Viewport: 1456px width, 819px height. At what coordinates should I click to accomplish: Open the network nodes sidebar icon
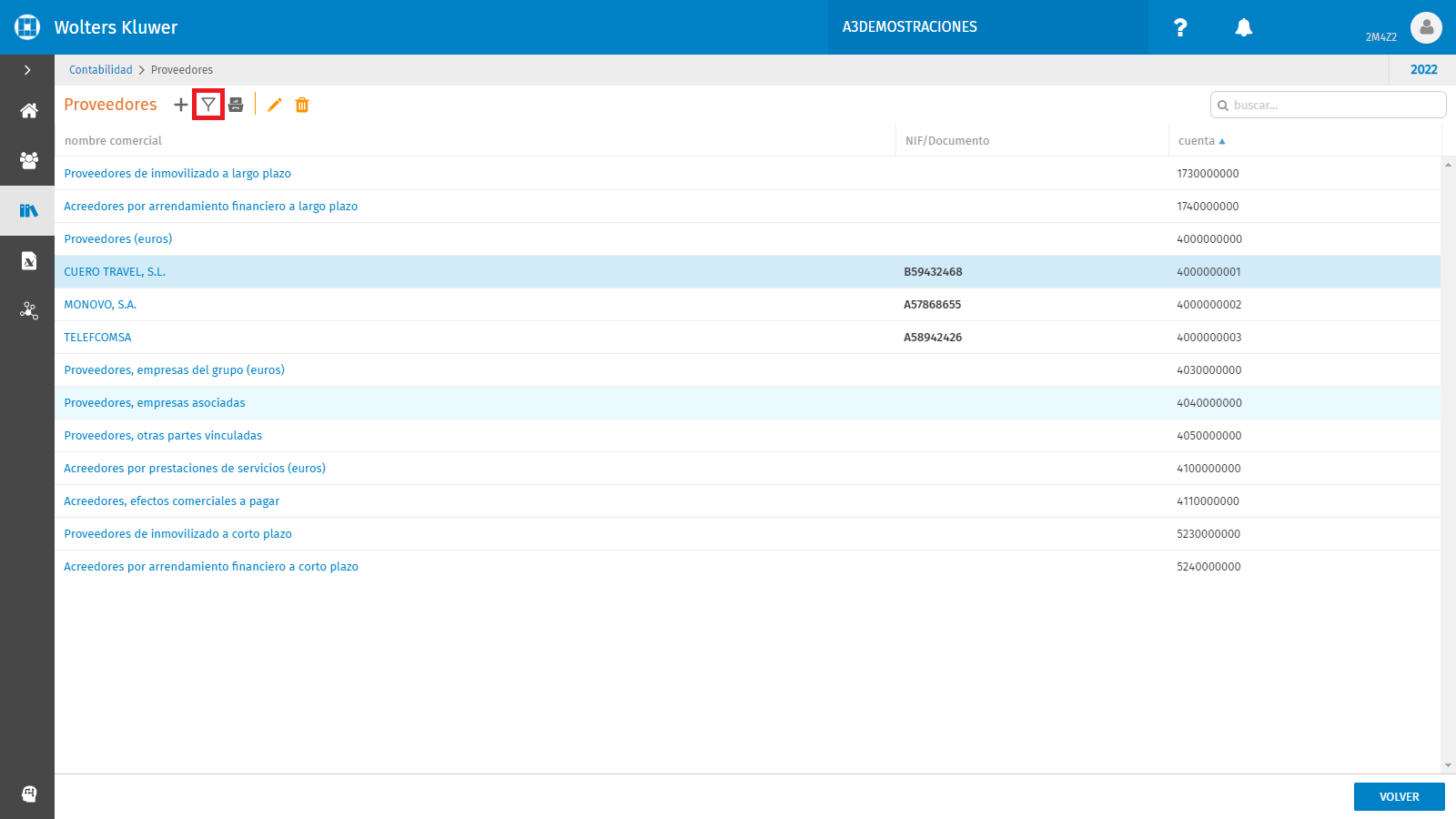[29, 311]
